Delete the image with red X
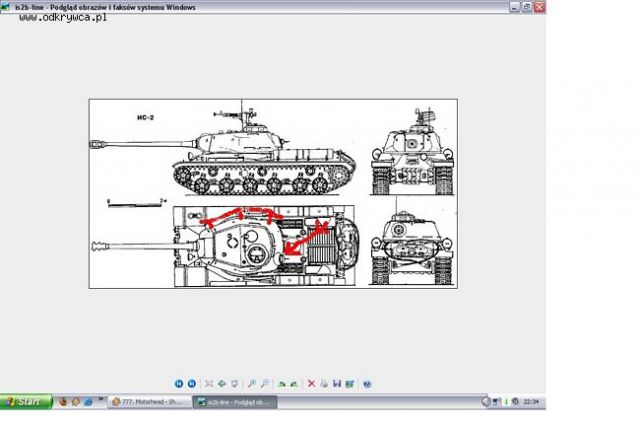The width and height of the screenshot is (640, 427). tap(312, 383)
